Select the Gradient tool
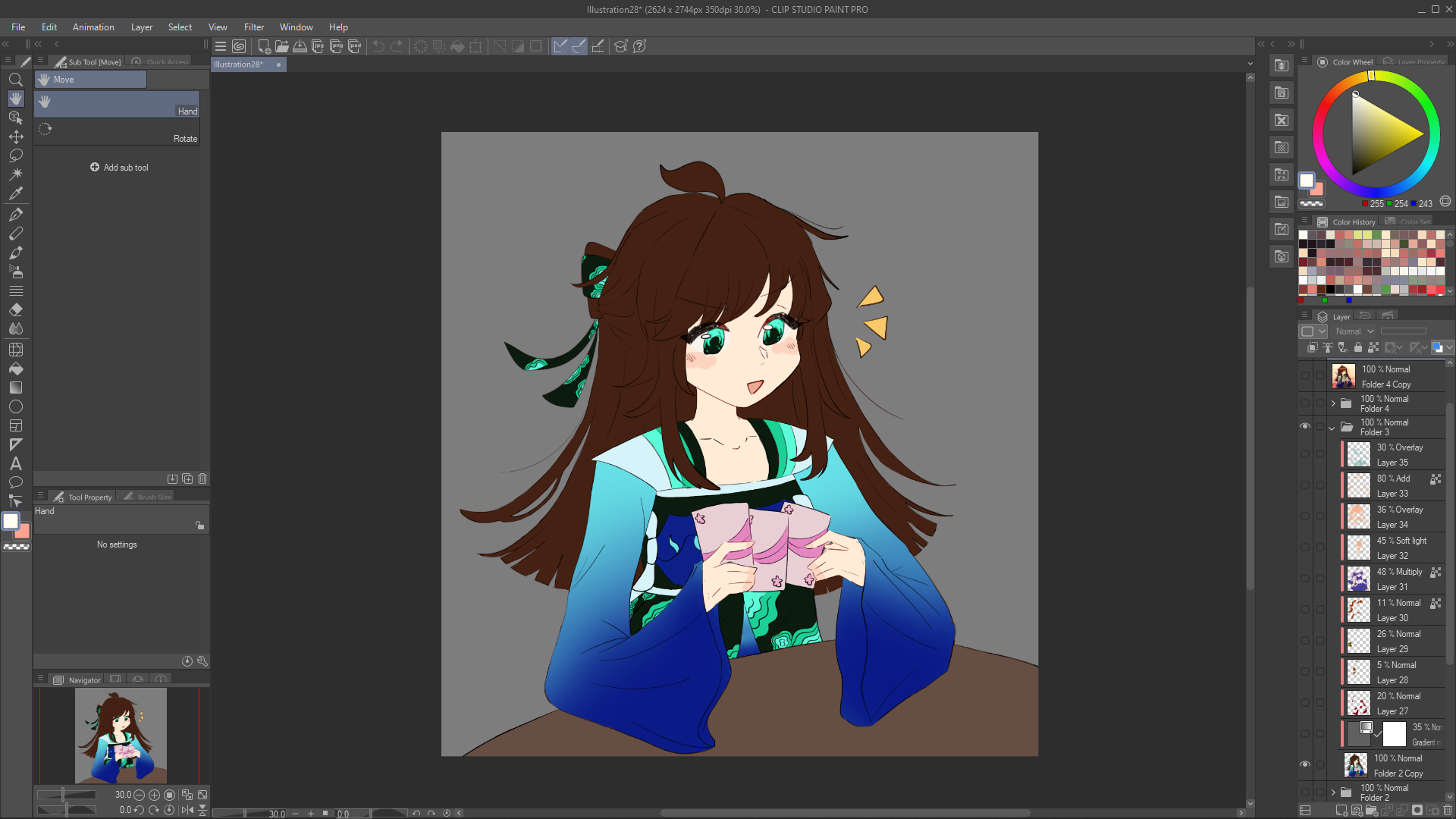The width and height of the screenshot is (1456, 819). (x=15, y=388)
